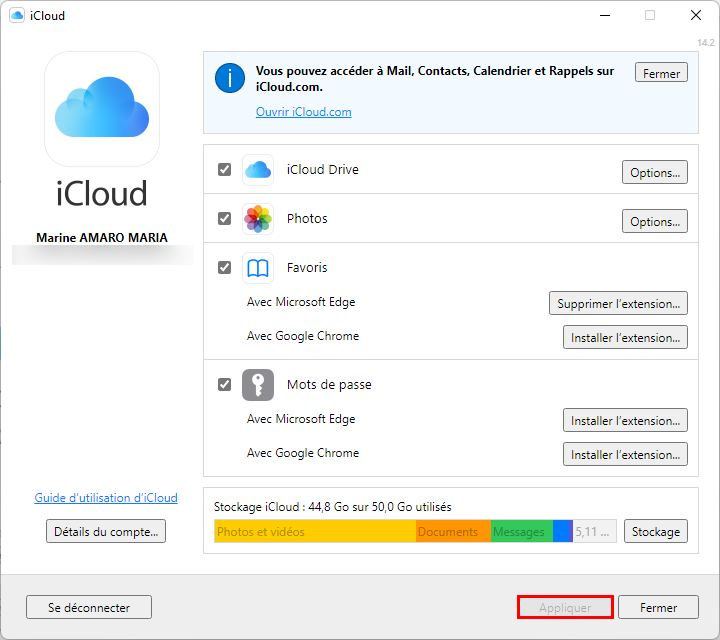This screenshot has height=640, width=720.
Task: Click the Mots de passe key icon
Action: click(x=258, y=385)
